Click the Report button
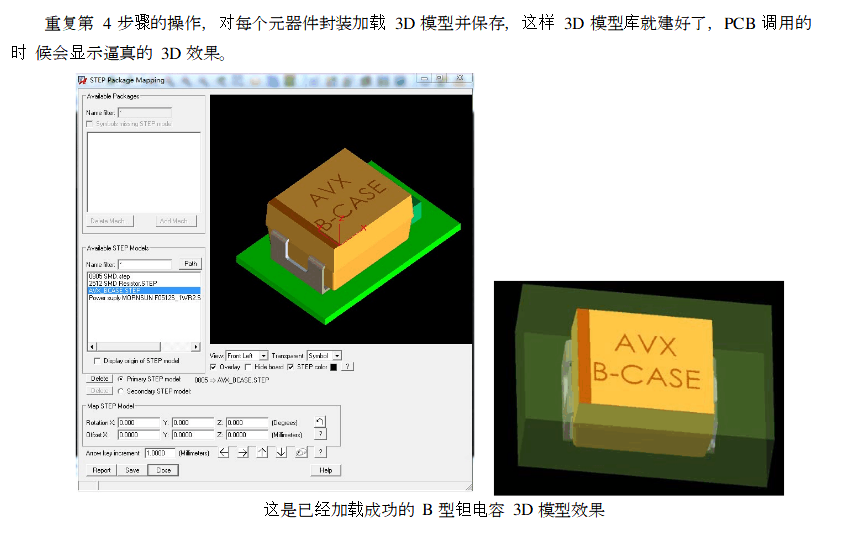Image resolution: width=857 pixels, height=543 pixels. tap(101, 470)
